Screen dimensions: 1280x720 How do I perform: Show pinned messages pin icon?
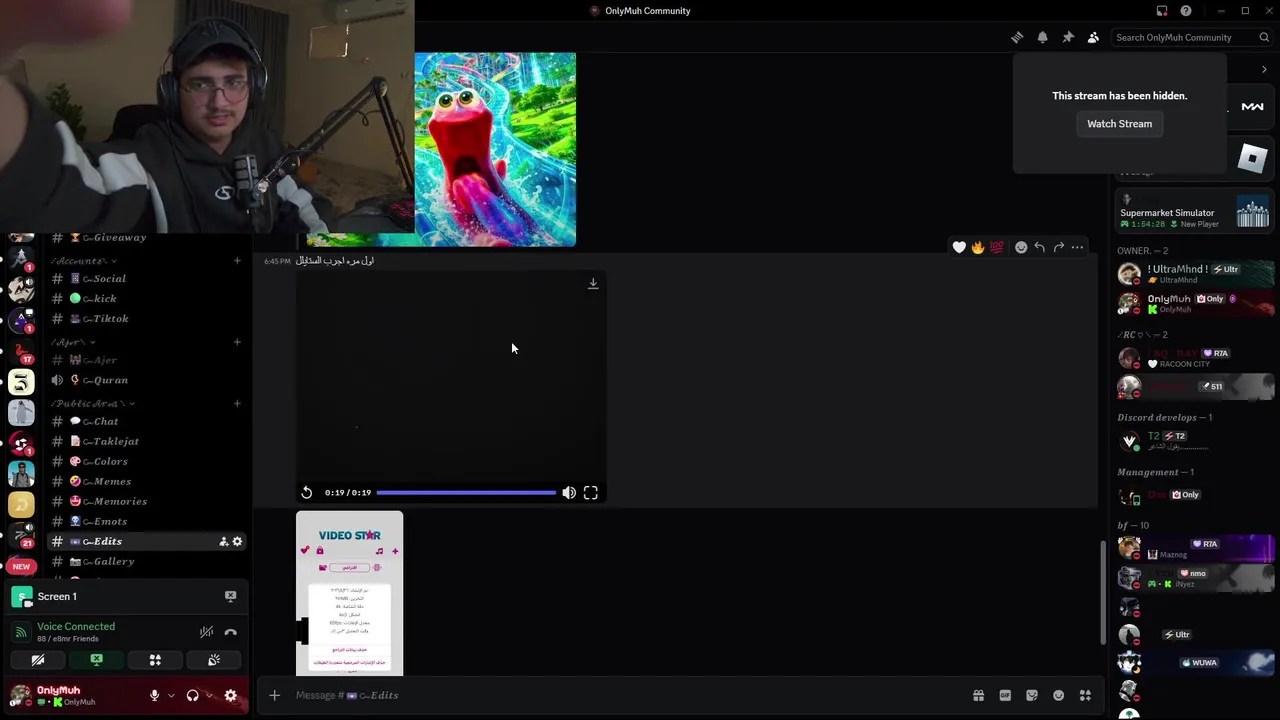click(x=1068, y=37)
